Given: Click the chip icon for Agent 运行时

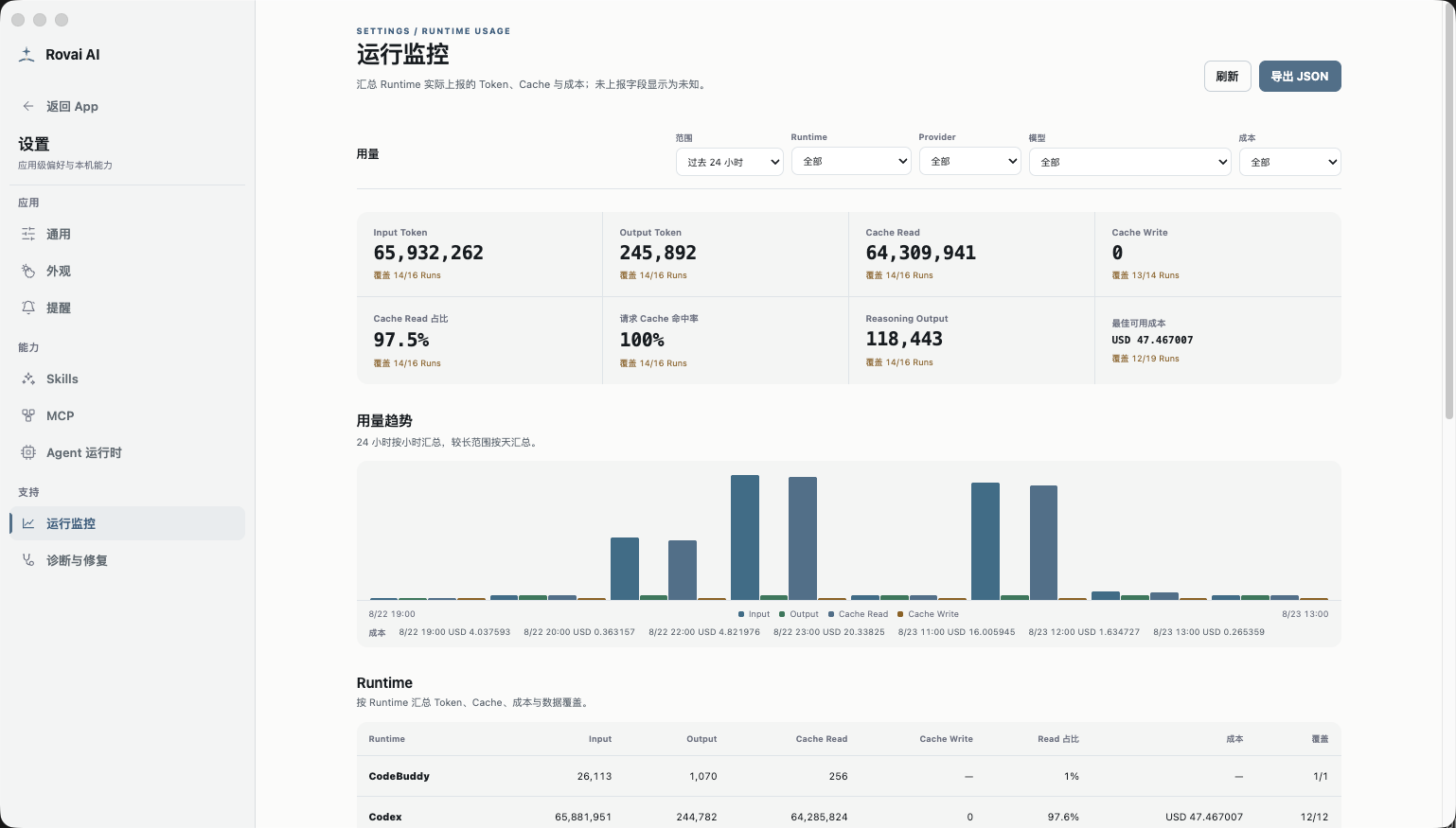Looking at the screenshot, I should 28,452.
